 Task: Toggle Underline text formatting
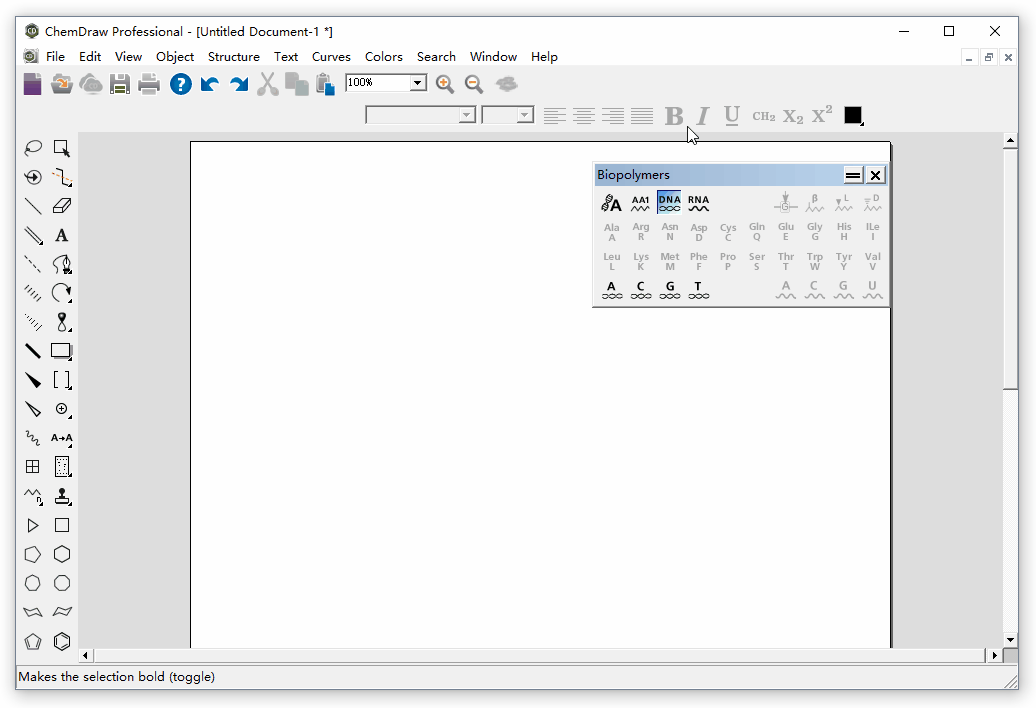[731, 116]
